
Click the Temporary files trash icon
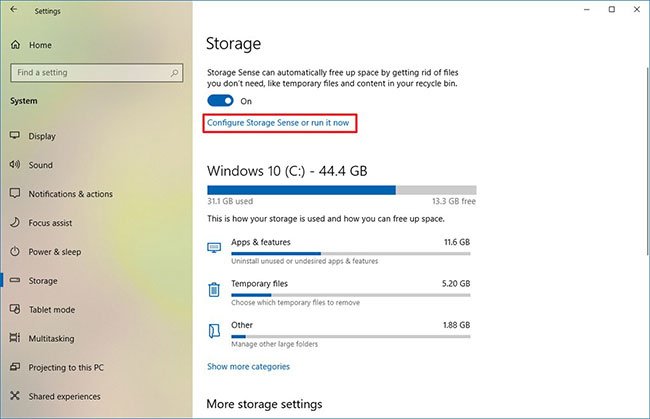tap(214, 290)
